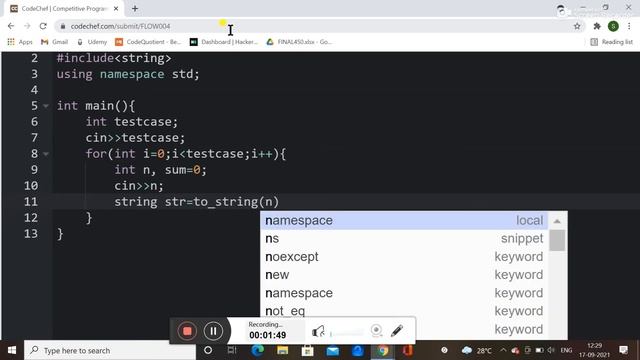The width and height of the screenshot is (640, 360).
Task: Click the autocomplete list scrollbar thumb
Action: tap(557, 240)
